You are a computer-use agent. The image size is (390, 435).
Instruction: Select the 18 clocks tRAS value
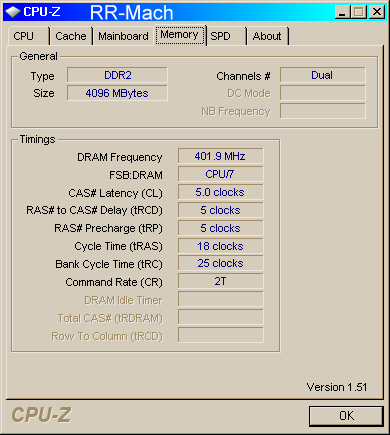220,246
